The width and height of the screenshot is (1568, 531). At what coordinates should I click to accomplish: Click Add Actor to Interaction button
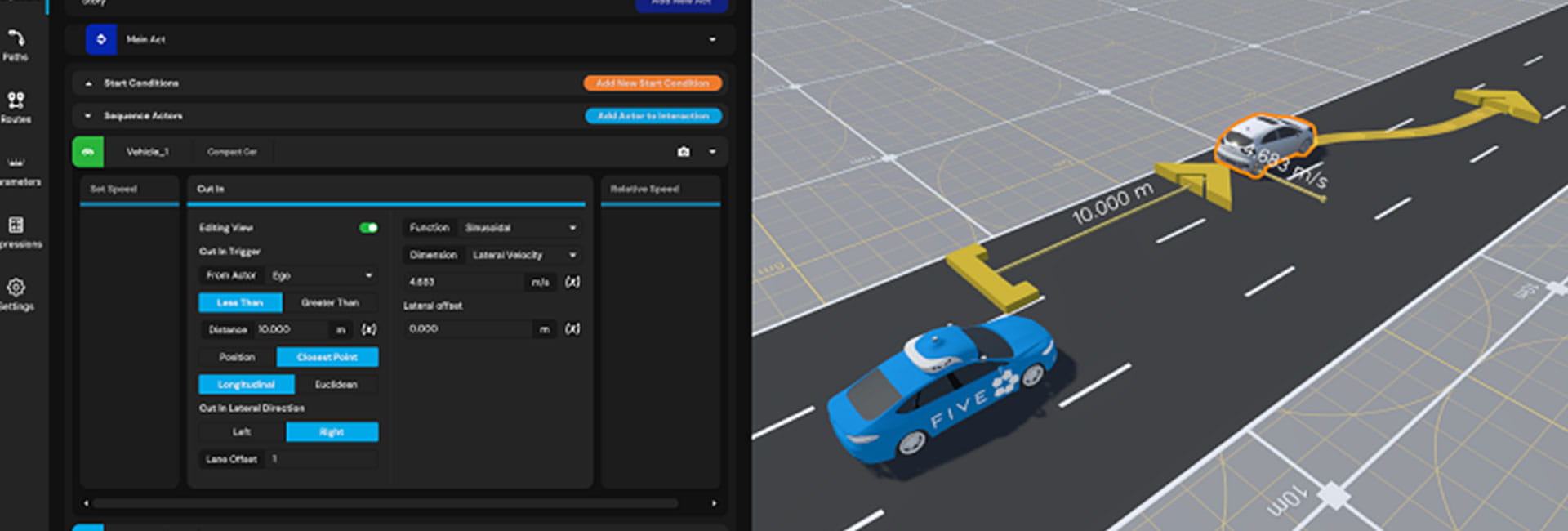653,116
